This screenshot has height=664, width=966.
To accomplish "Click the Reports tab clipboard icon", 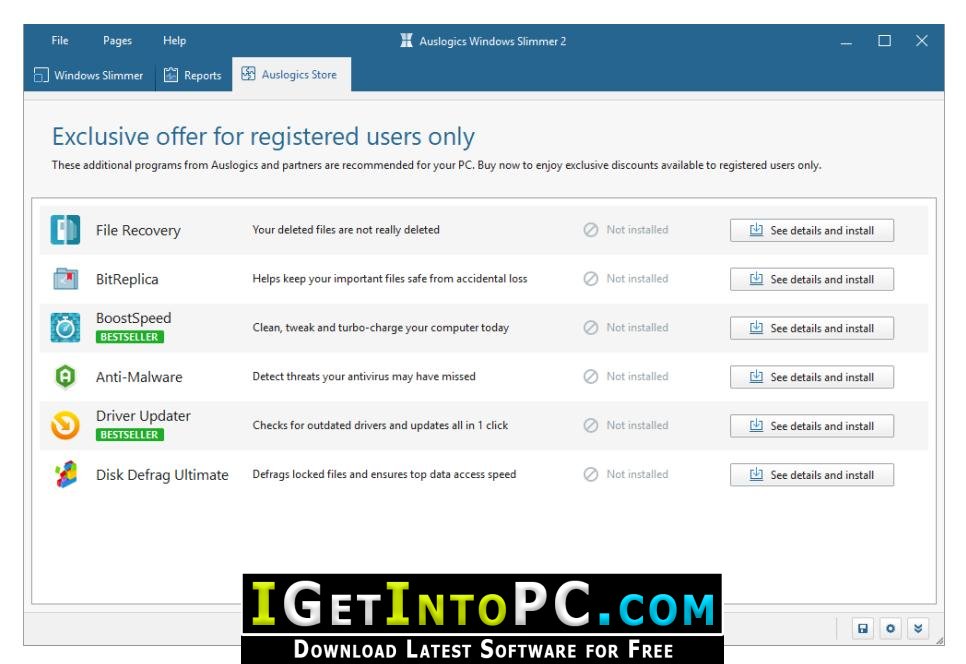I will 171,75.
